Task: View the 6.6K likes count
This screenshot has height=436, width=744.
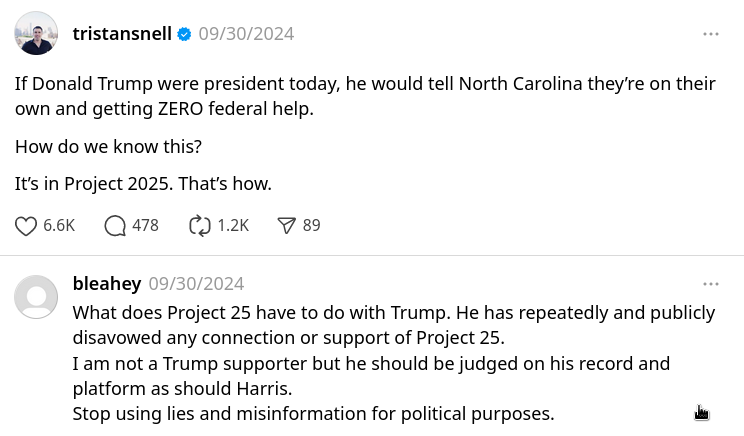Action: 59,226
